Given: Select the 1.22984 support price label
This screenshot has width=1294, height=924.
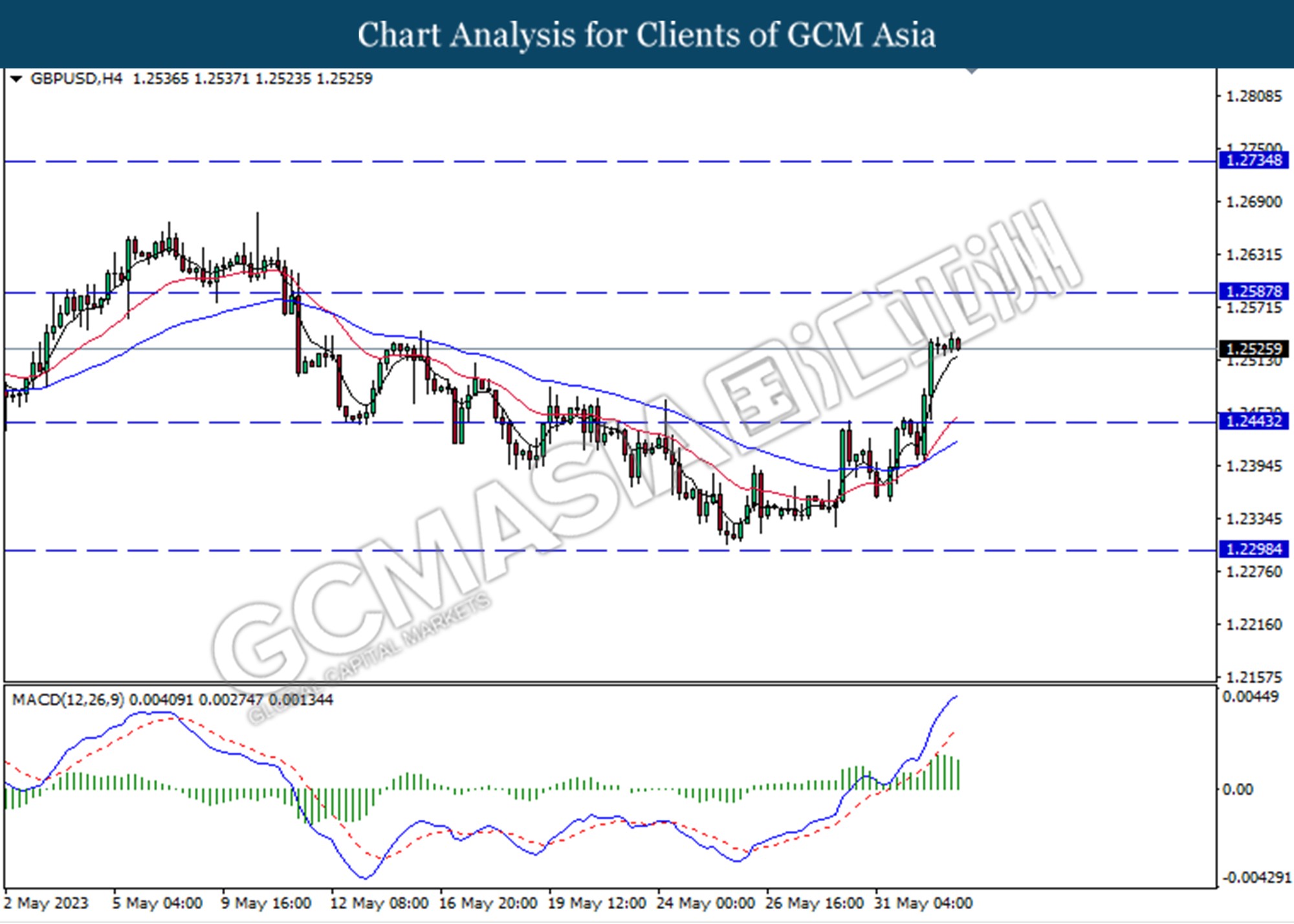Looking at the screenshot, I should (x=1254, y=549).
